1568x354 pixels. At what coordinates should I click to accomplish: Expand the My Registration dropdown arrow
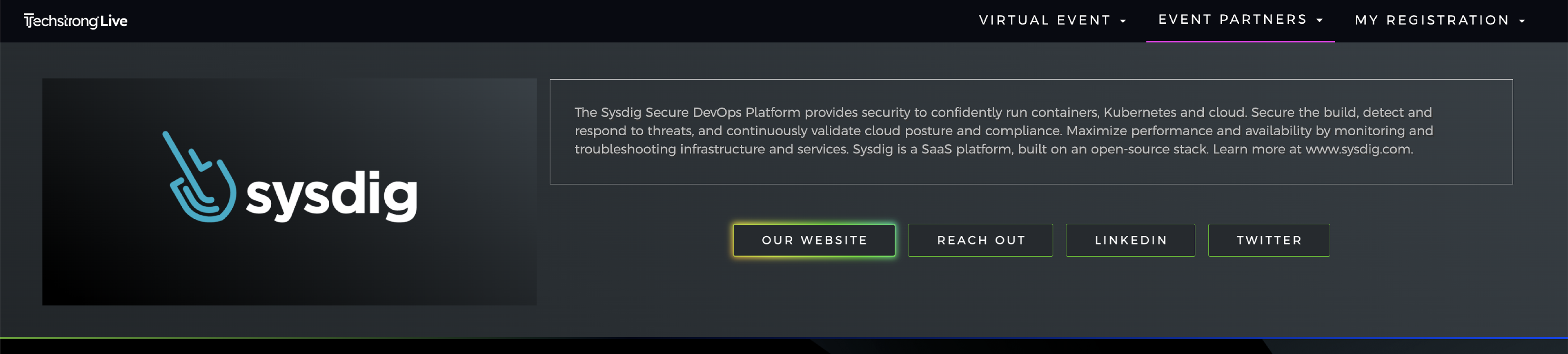(1522, 21)
